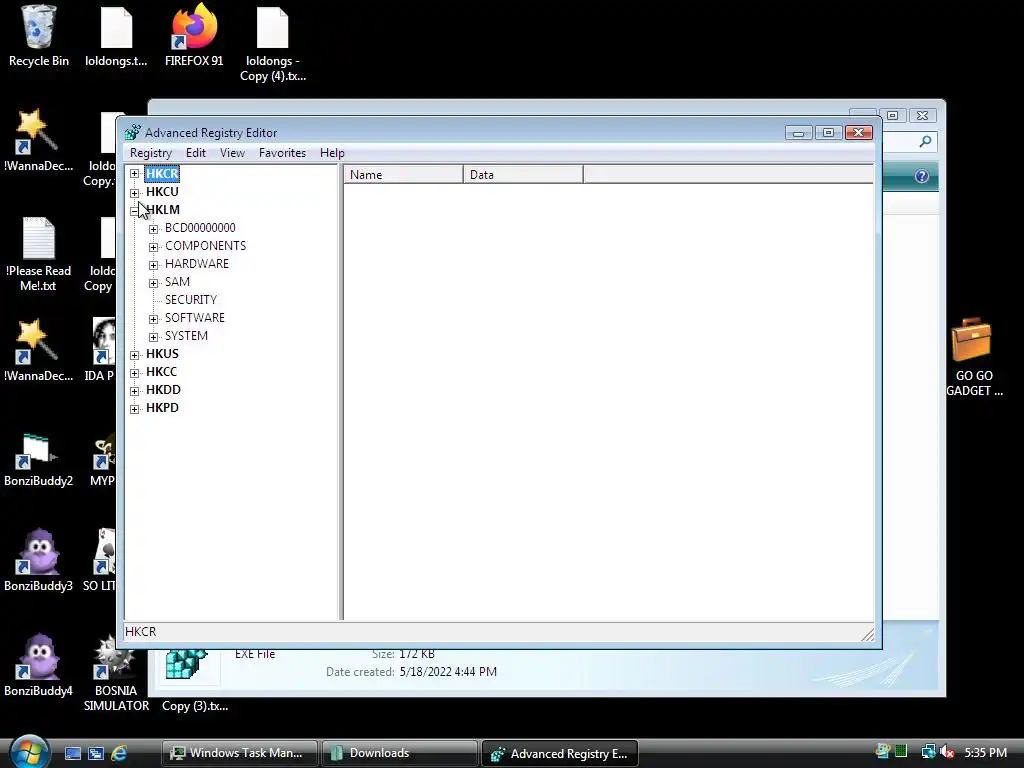
Task: Expand the BCD00000000 key
Action: pyautogui.click(x=153, y=229)
